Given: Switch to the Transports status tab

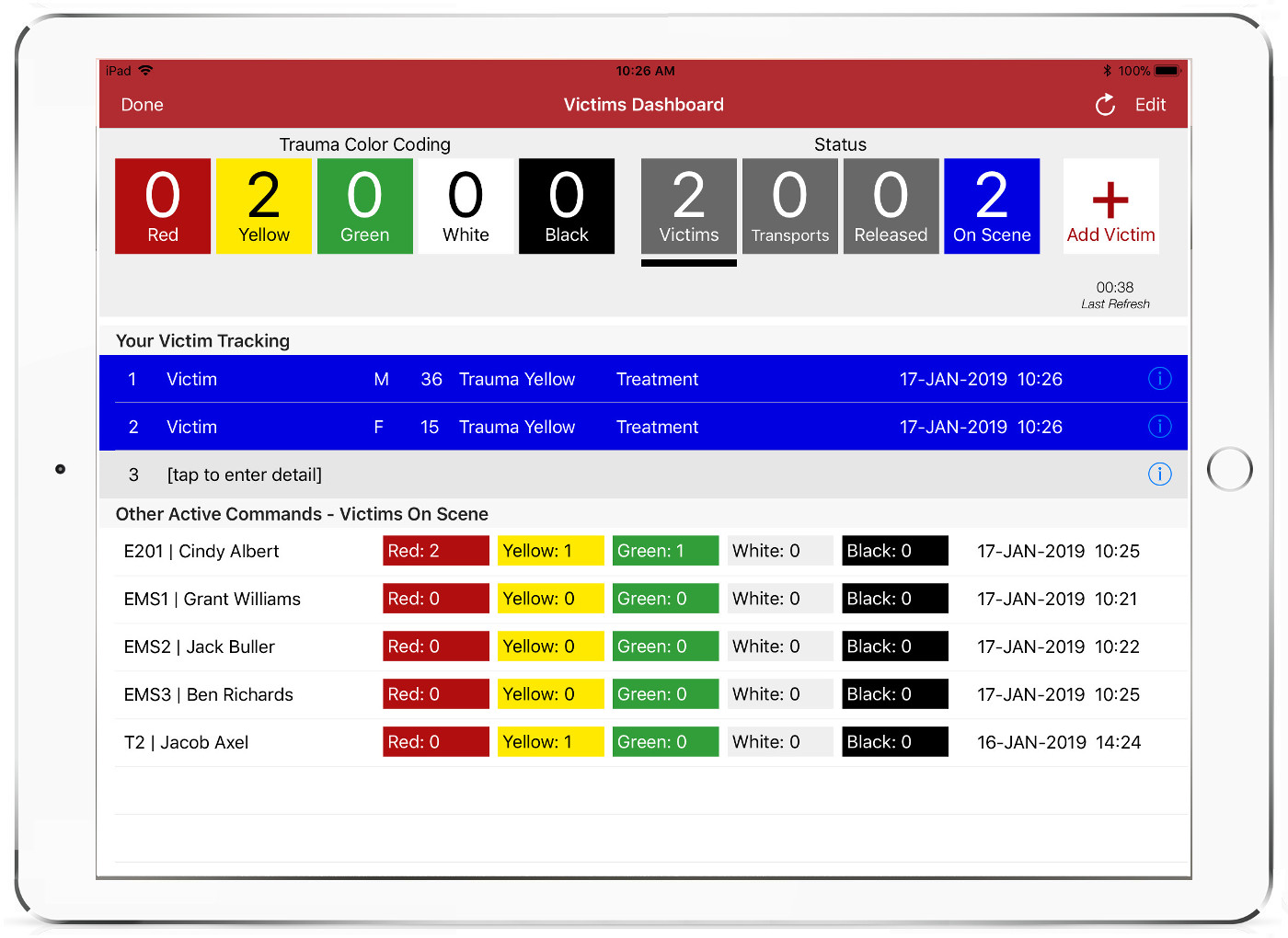Looking at the screenshot, I should [790, 206].
